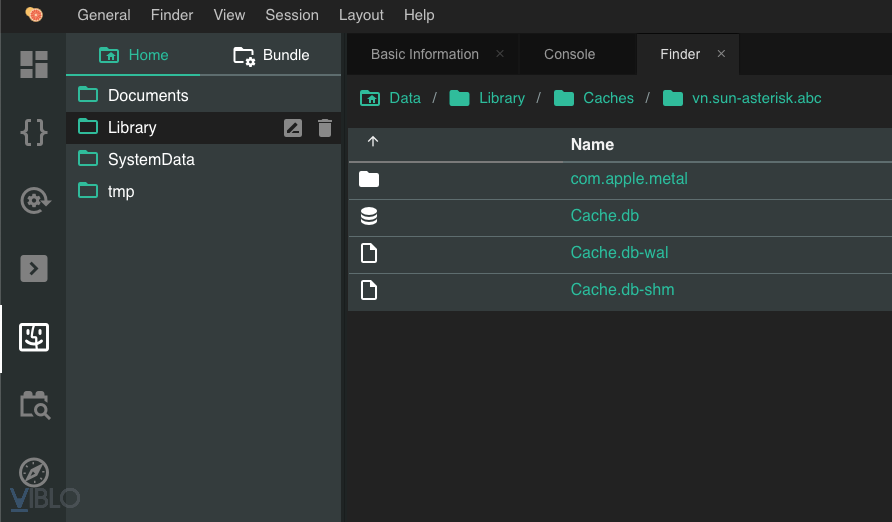Click the Caches breadcrumb folder icon
Viewport: 892px width, 522px height.
coord(564,98)
